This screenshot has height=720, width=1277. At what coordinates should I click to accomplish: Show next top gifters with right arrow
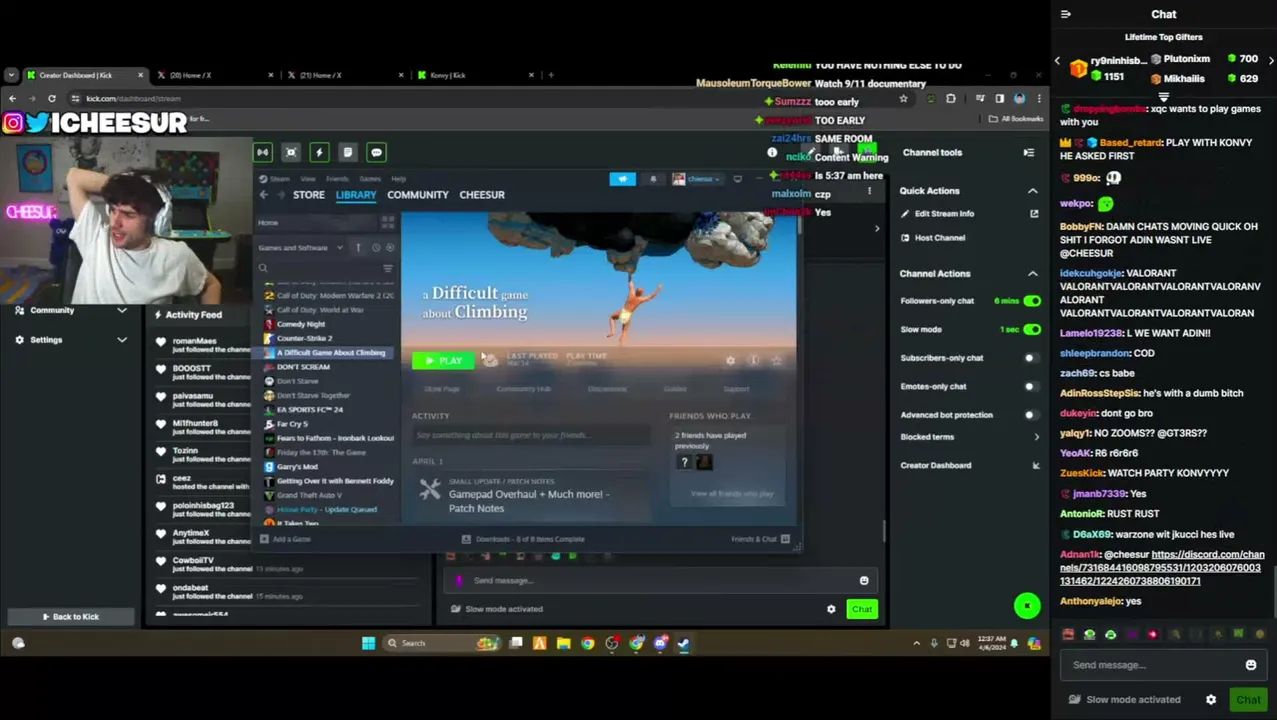1271,61
